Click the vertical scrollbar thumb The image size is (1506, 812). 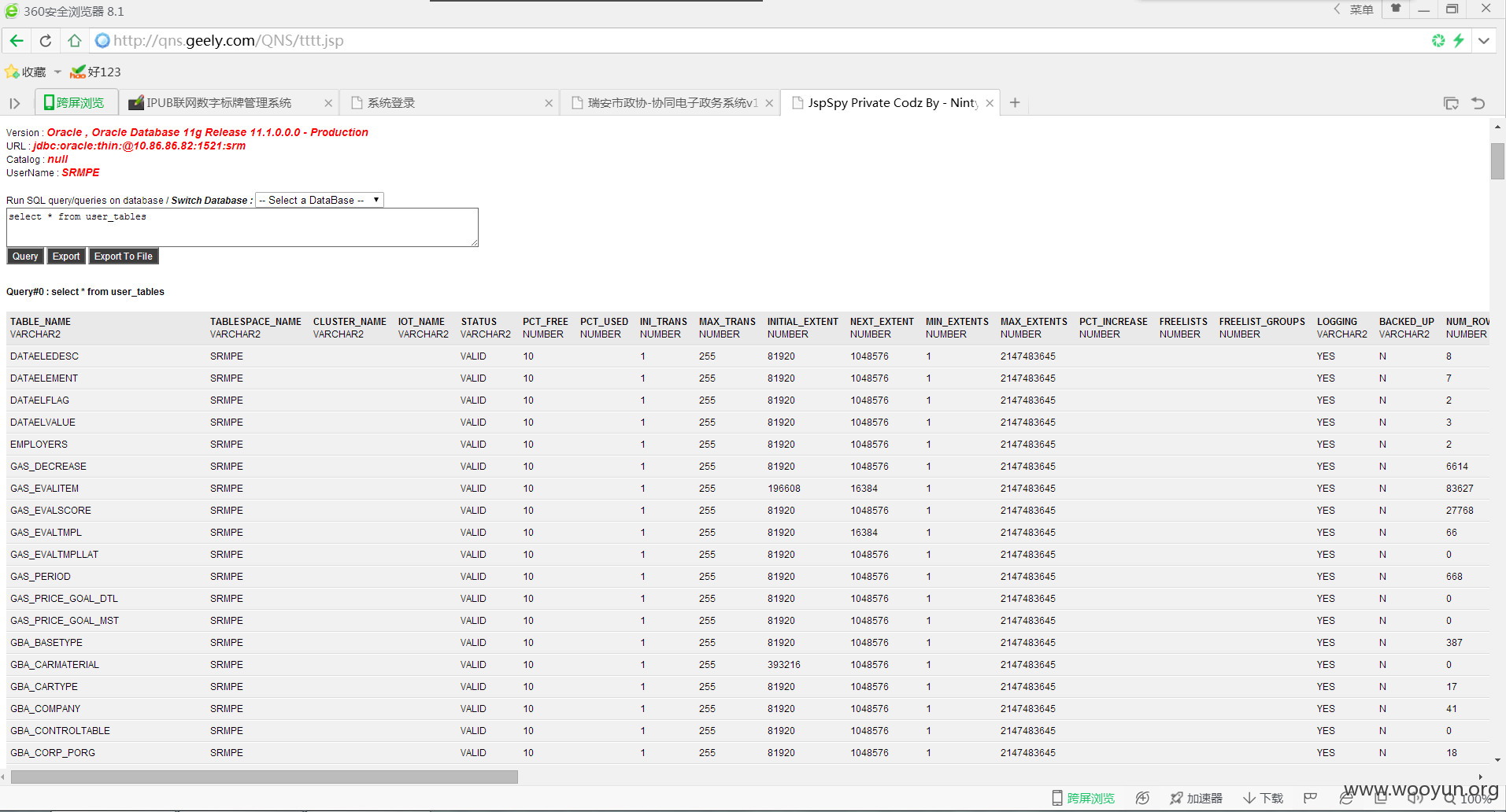coord(1497,161)
